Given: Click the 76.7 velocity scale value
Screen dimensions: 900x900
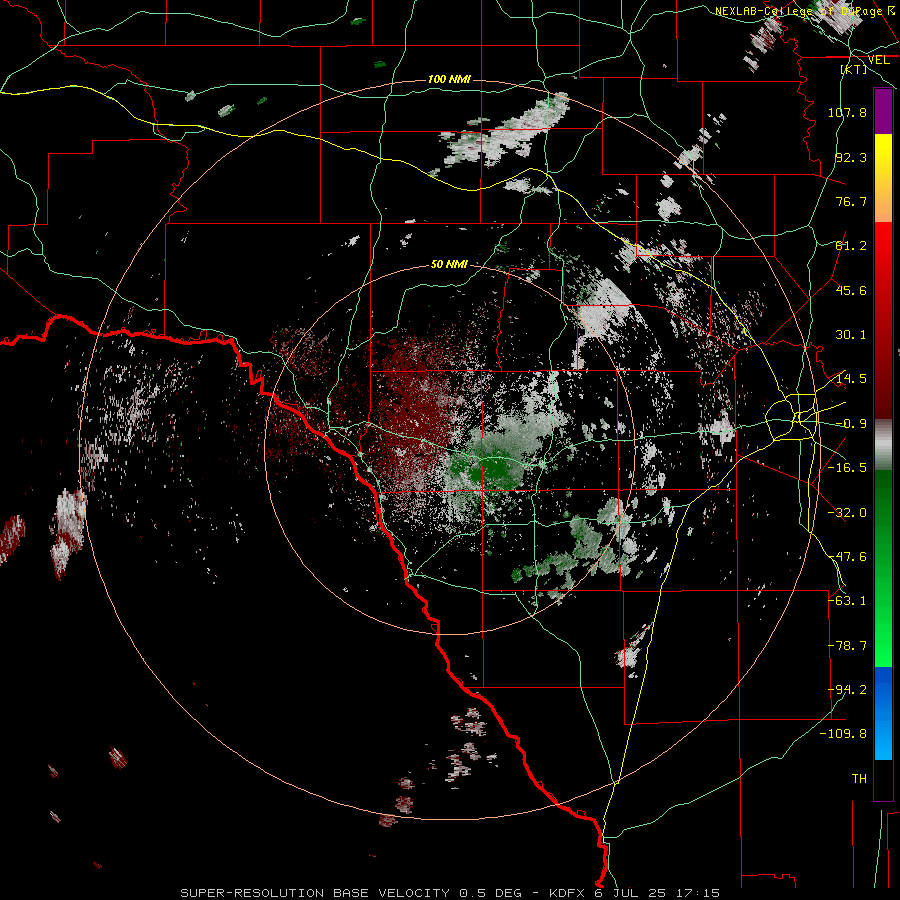Looking at the screenshot, I should (851, 201).
